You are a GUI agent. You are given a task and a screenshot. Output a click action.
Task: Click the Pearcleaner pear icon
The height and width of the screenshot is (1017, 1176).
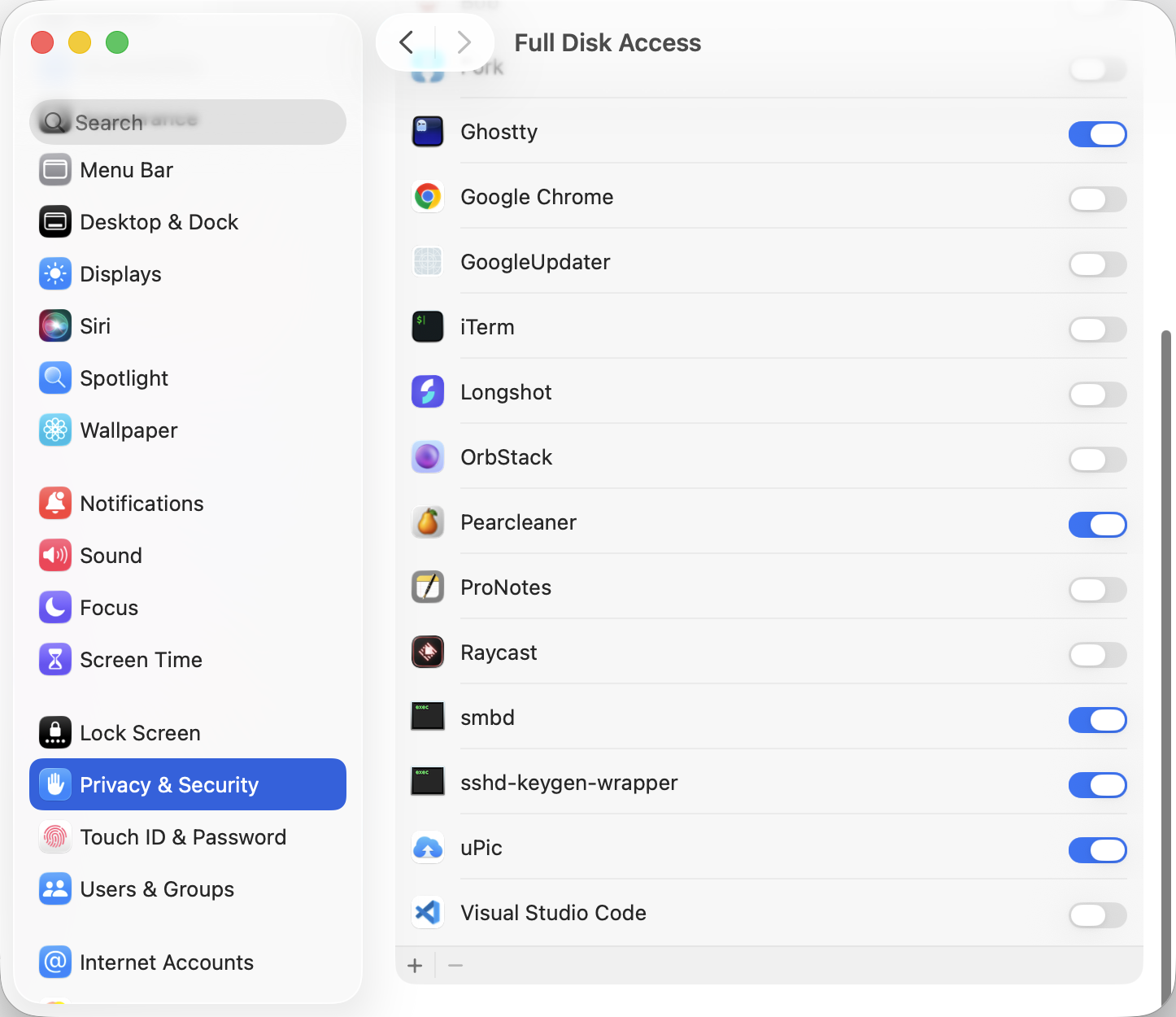428,522
